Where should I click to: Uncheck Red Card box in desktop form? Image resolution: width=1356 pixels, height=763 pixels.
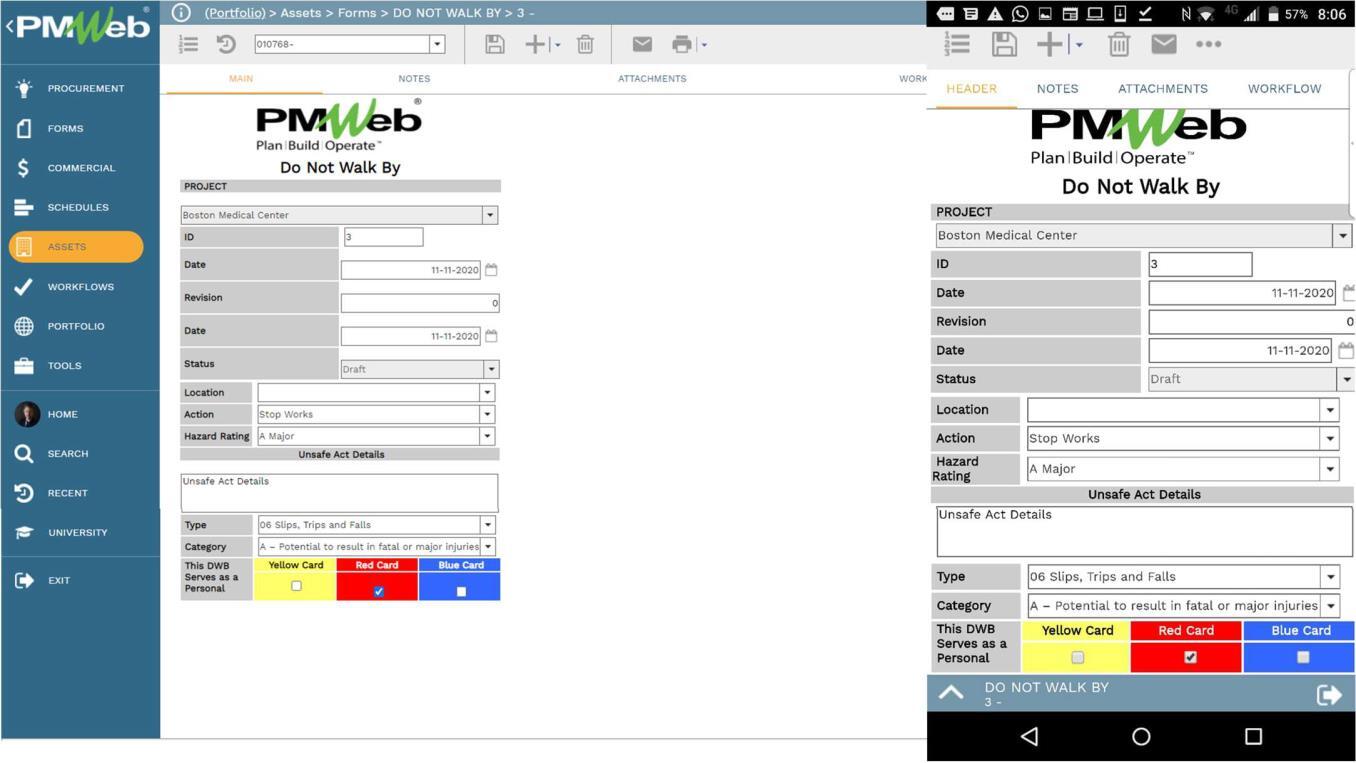coord(378,592)
